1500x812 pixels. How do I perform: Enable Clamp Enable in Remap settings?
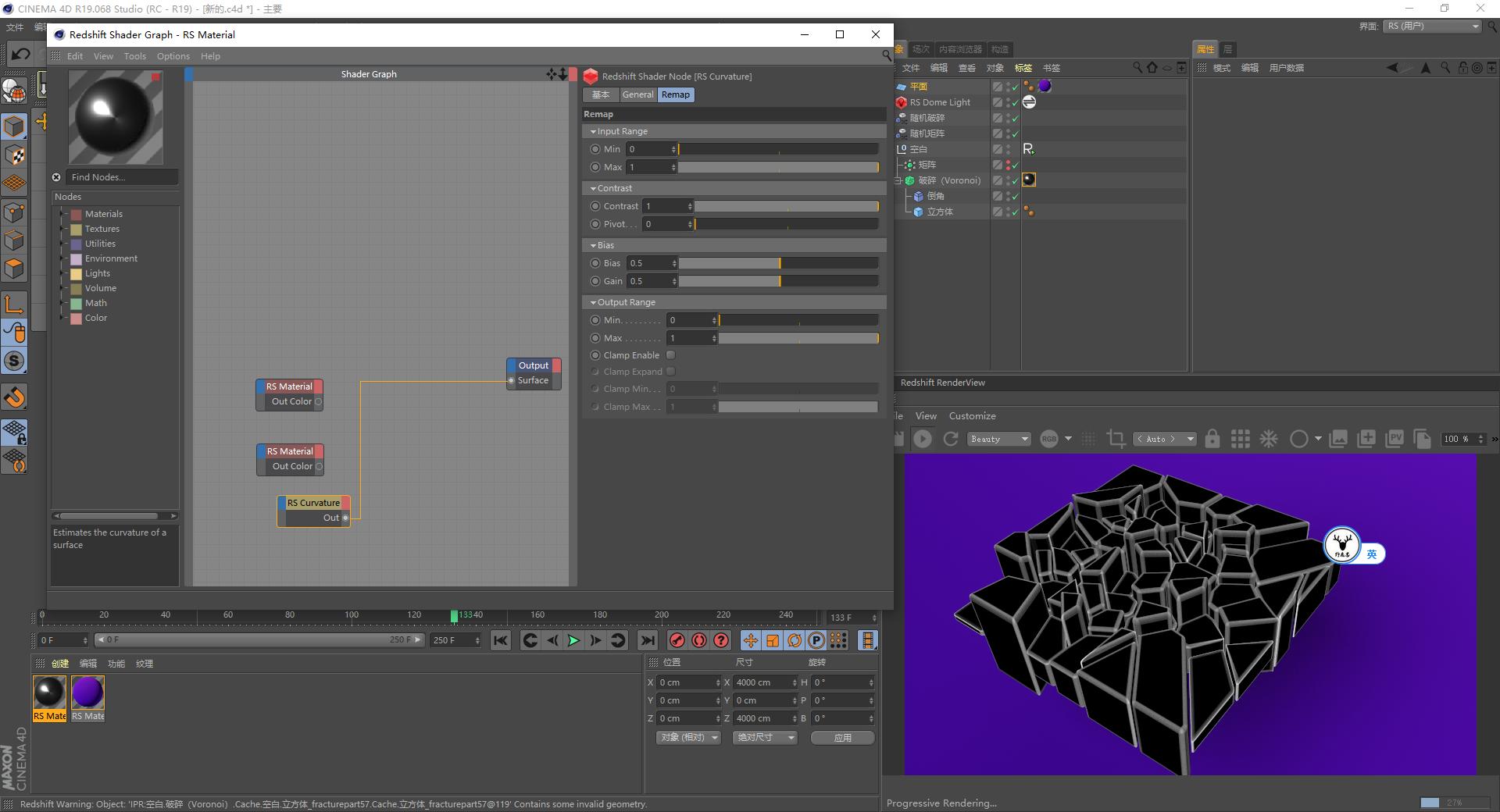670,354
